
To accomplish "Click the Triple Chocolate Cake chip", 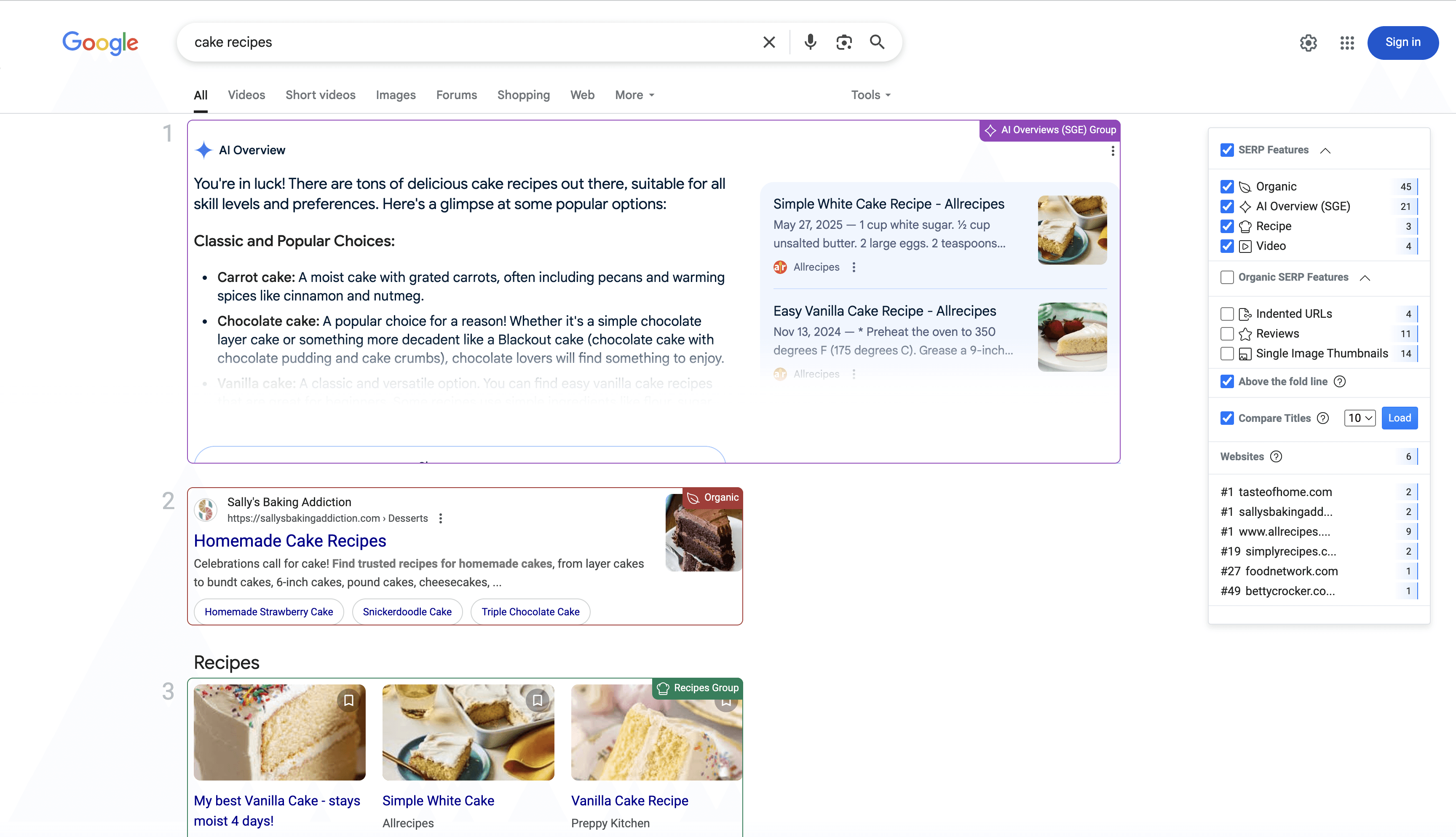I will coord(530,612).
